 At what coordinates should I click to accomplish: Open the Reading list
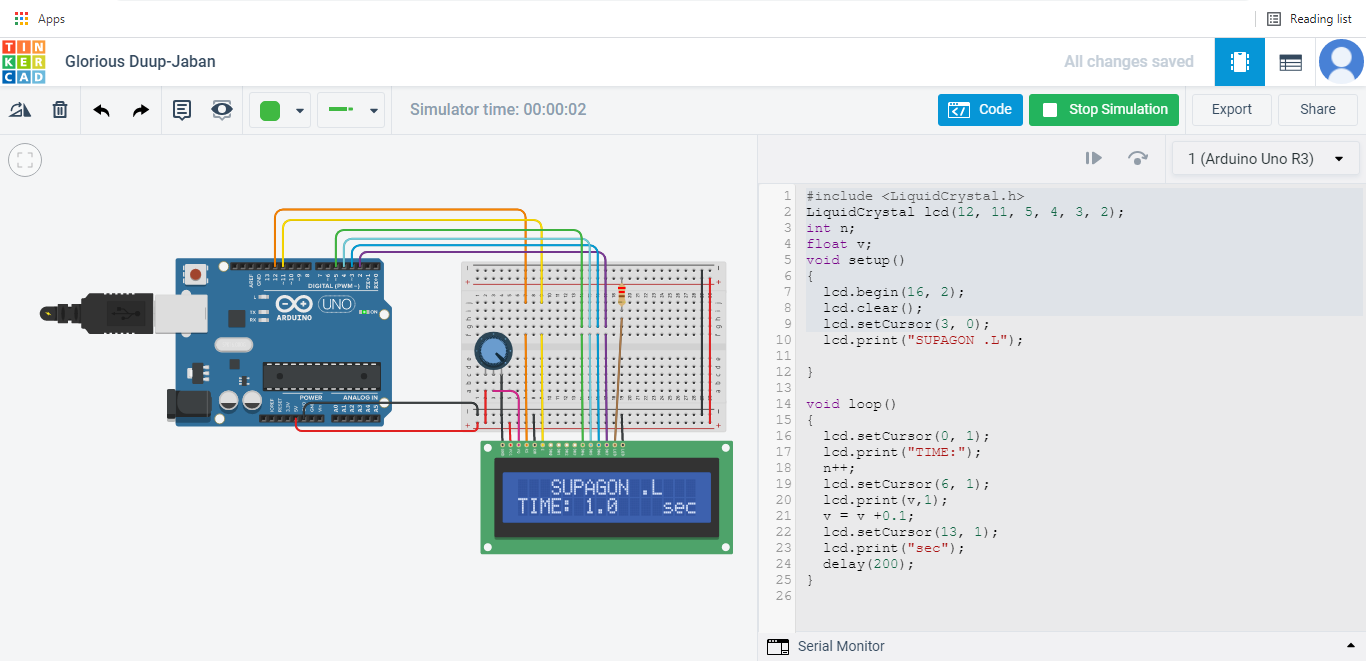pos(1309,18)
